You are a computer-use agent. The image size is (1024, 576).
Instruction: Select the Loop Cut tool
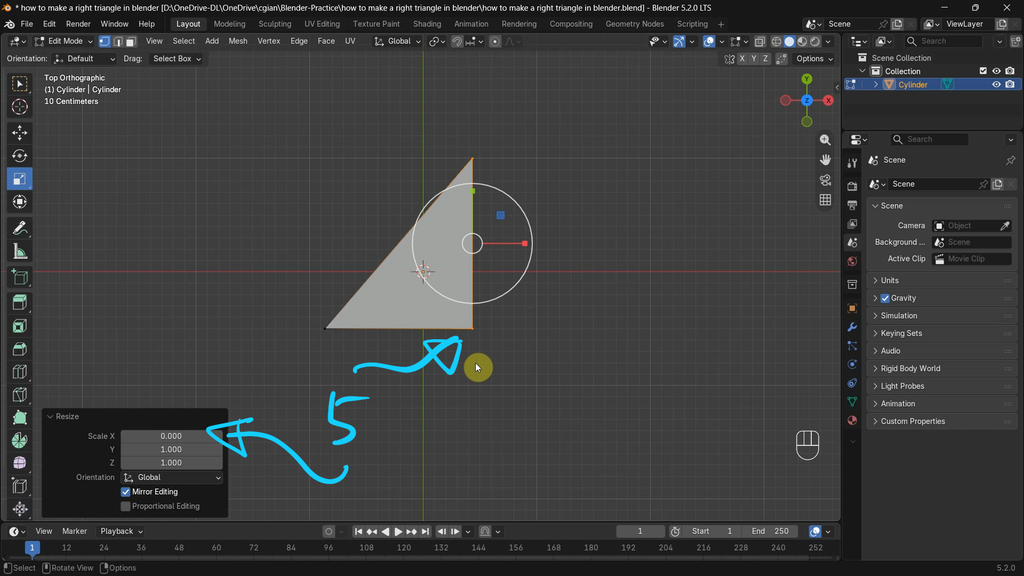coord(20,372)
